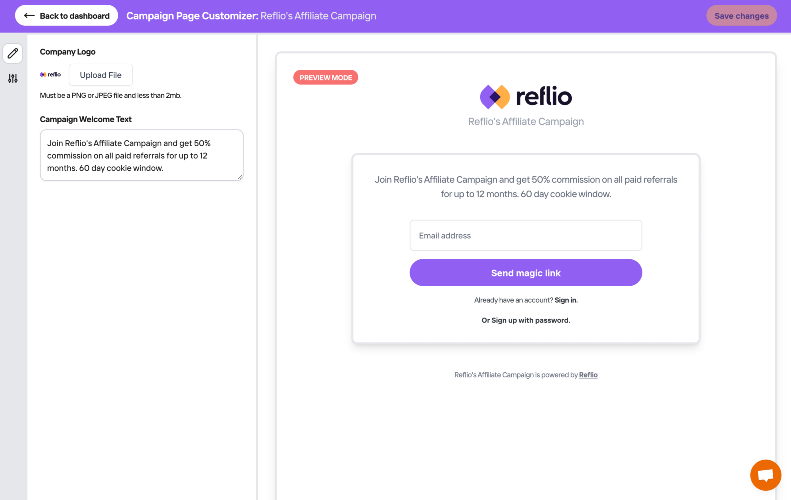791x500 pixels.
Task: Choose Or Sign up with password
Action: pos(526,321)
